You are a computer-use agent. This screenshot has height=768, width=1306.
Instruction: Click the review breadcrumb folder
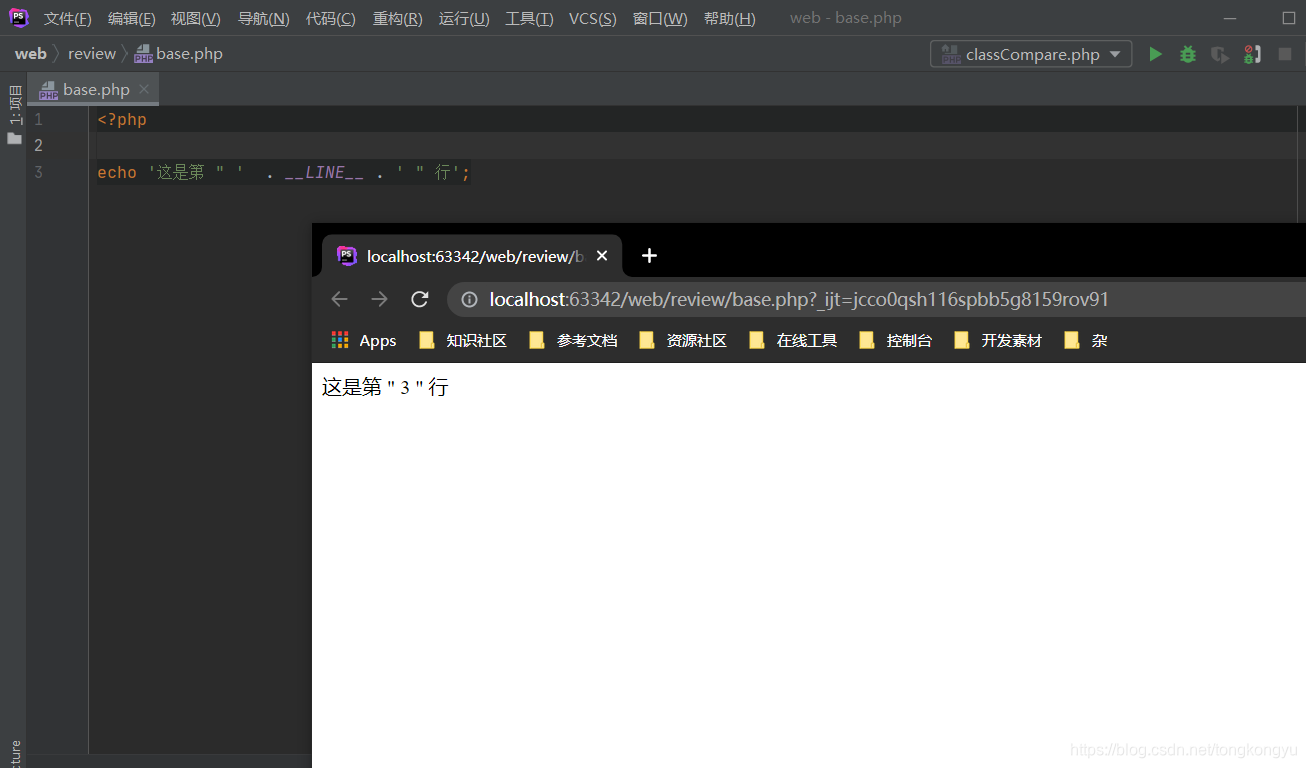(x=92, y=54)
